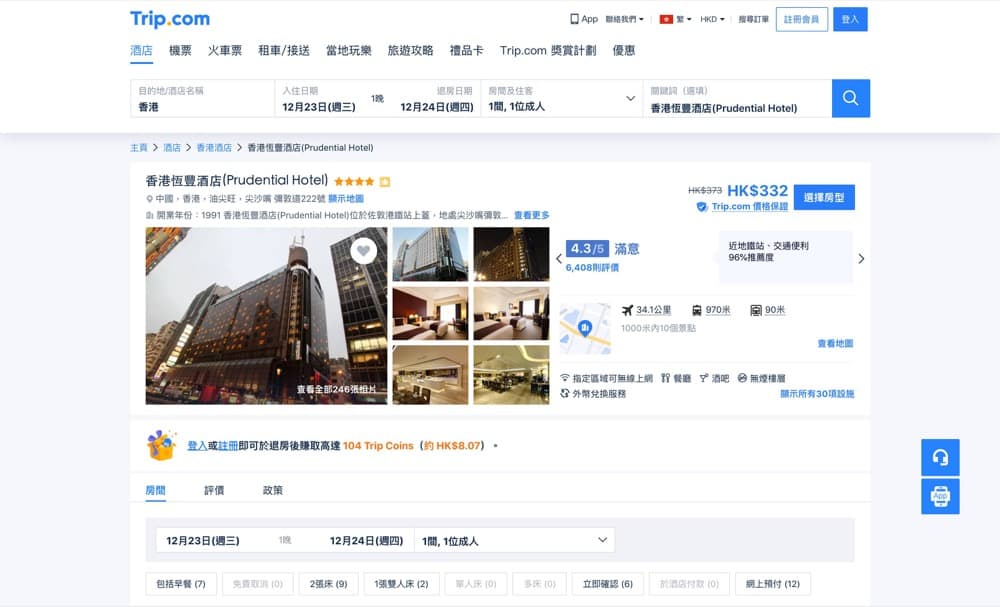Viewport: 1000px width, 607px height.
Task: Click the currency exchange service icon
Action: coord(564,393)
